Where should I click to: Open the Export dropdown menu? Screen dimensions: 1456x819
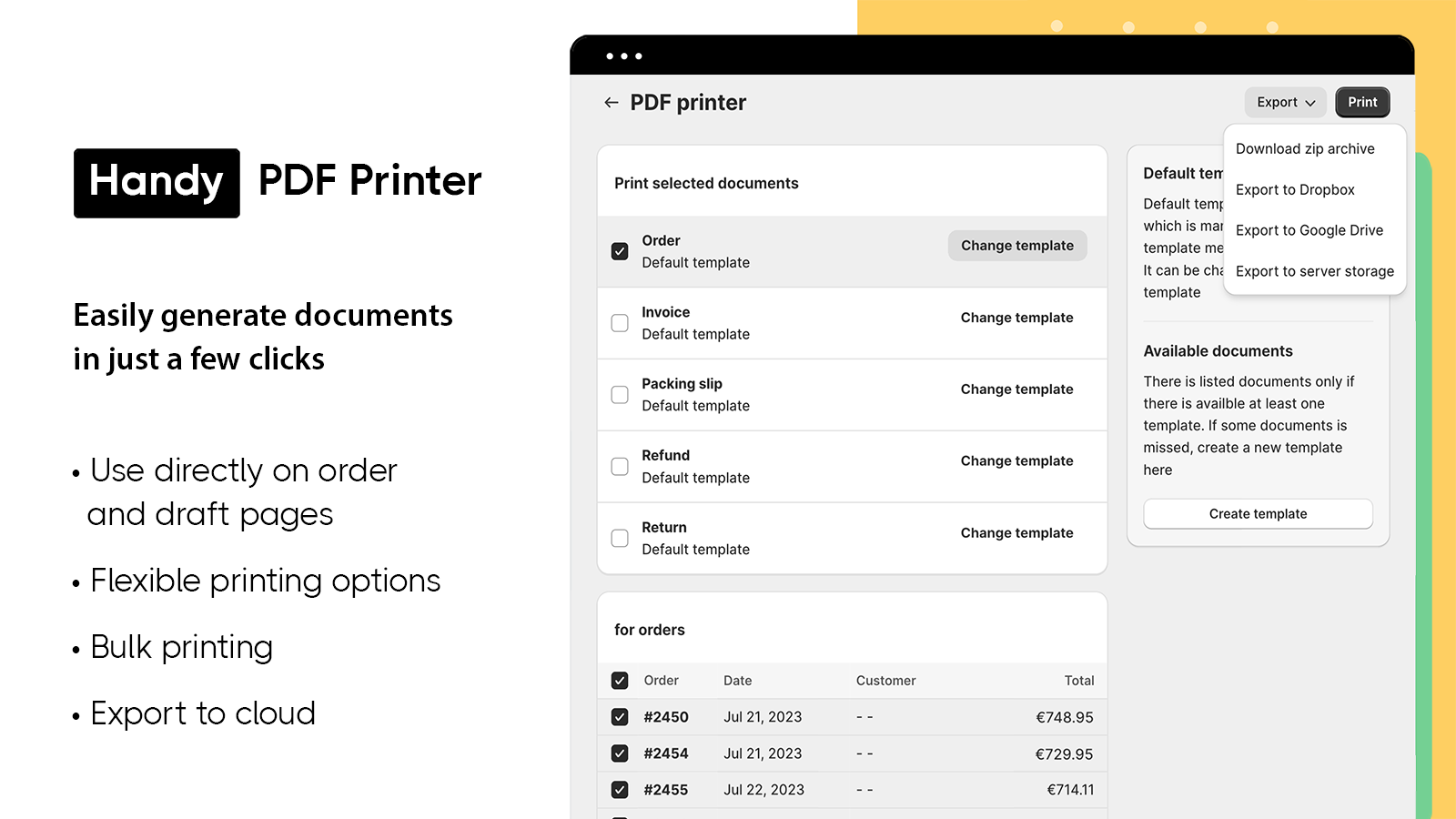(x=1284, y=102)
